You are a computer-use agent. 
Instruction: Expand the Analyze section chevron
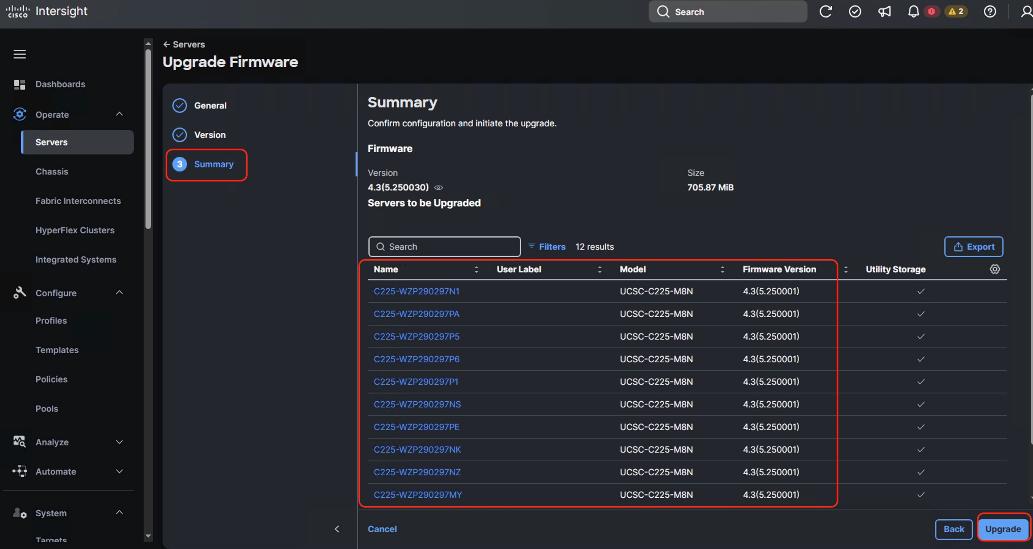119,442
